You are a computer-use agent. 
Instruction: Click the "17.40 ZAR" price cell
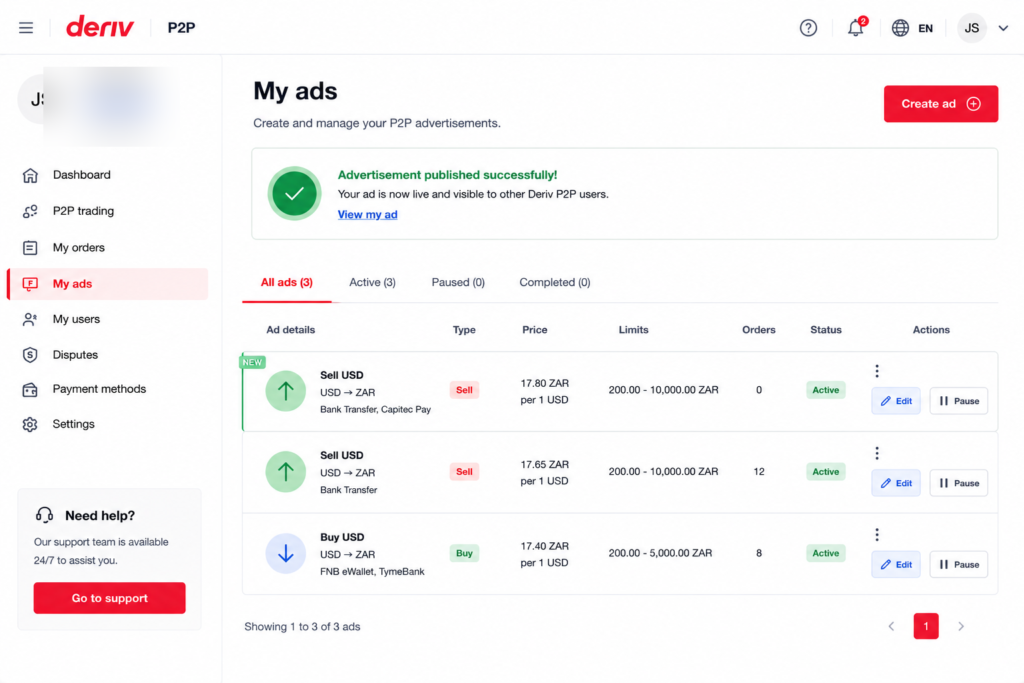545,546
